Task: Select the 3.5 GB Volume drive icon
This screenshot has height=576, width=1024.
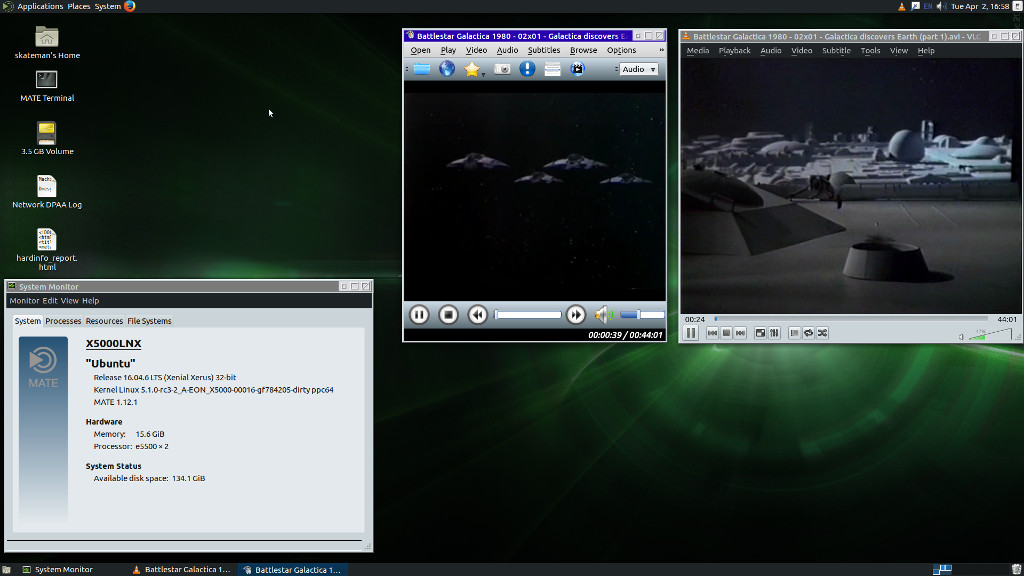Action: [46, 138]
